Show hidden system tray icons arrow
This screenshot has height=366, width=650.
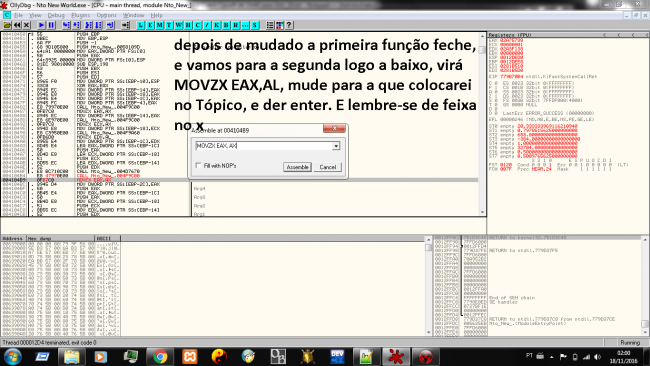click(551, 356)
